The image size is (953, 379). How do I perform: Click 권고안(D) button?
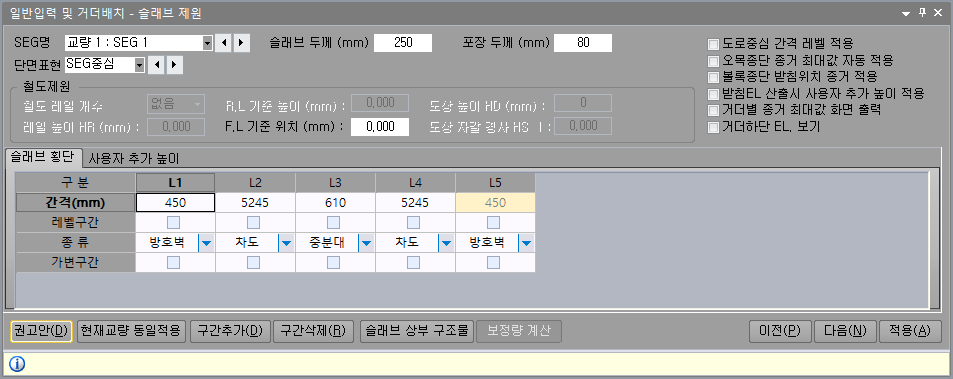click(41, 330)
